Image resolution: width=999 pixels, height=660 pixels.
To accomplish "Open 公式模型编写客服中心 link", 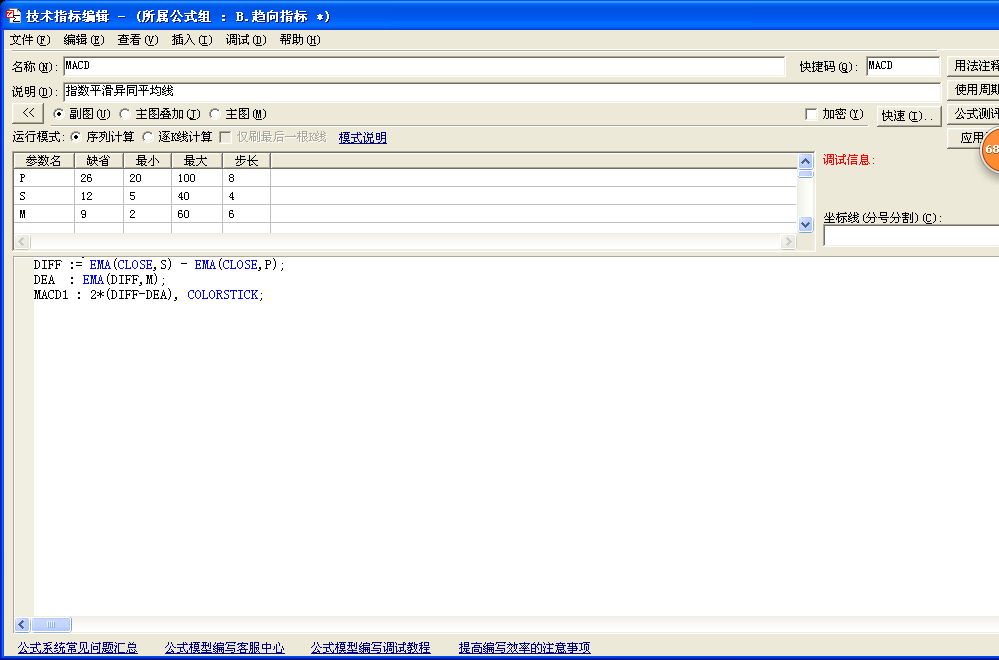I will click(224, 648).
